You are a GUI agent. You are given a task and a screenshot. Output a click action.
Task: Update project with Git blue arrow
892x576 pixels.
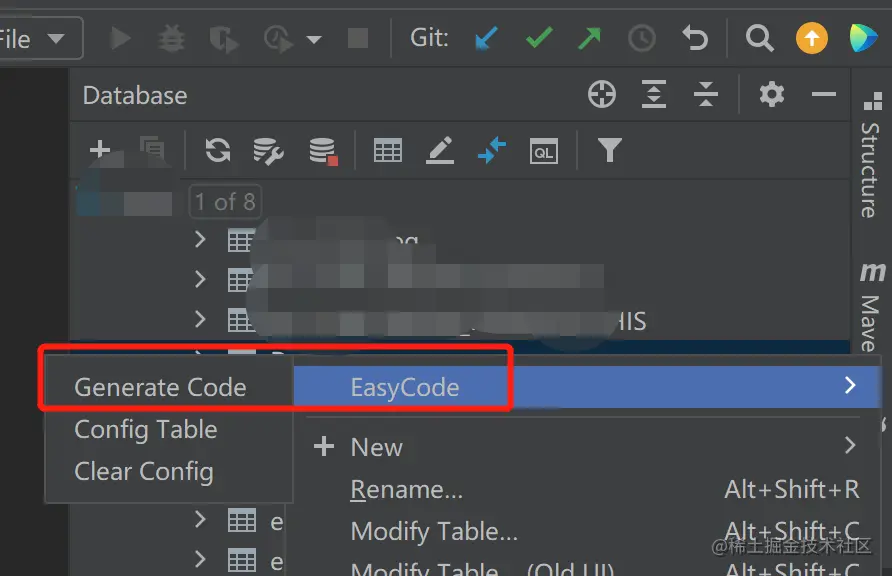(x=486, y=39)
